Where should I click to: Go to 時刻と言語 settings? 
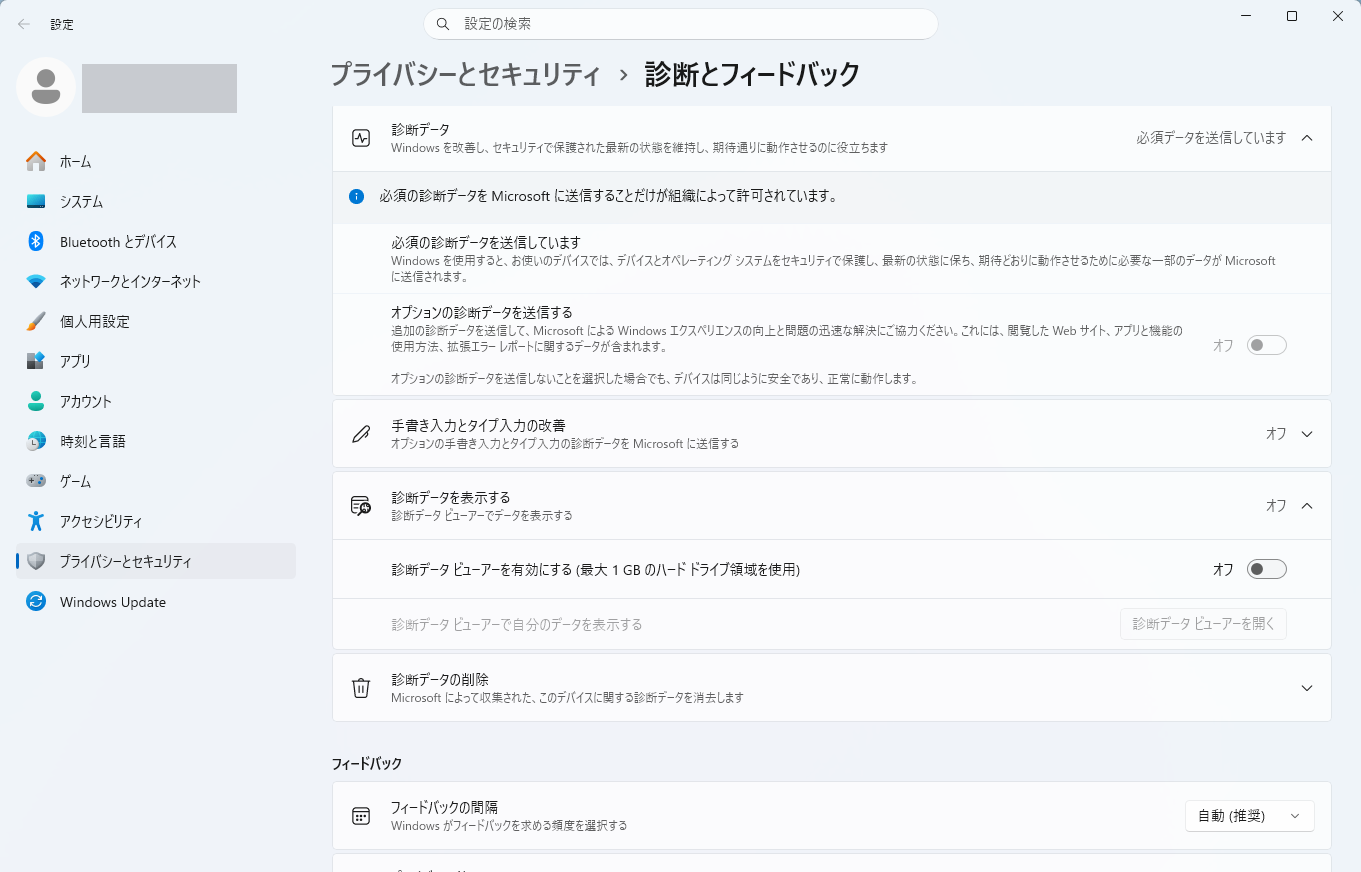tap(156, 441)
